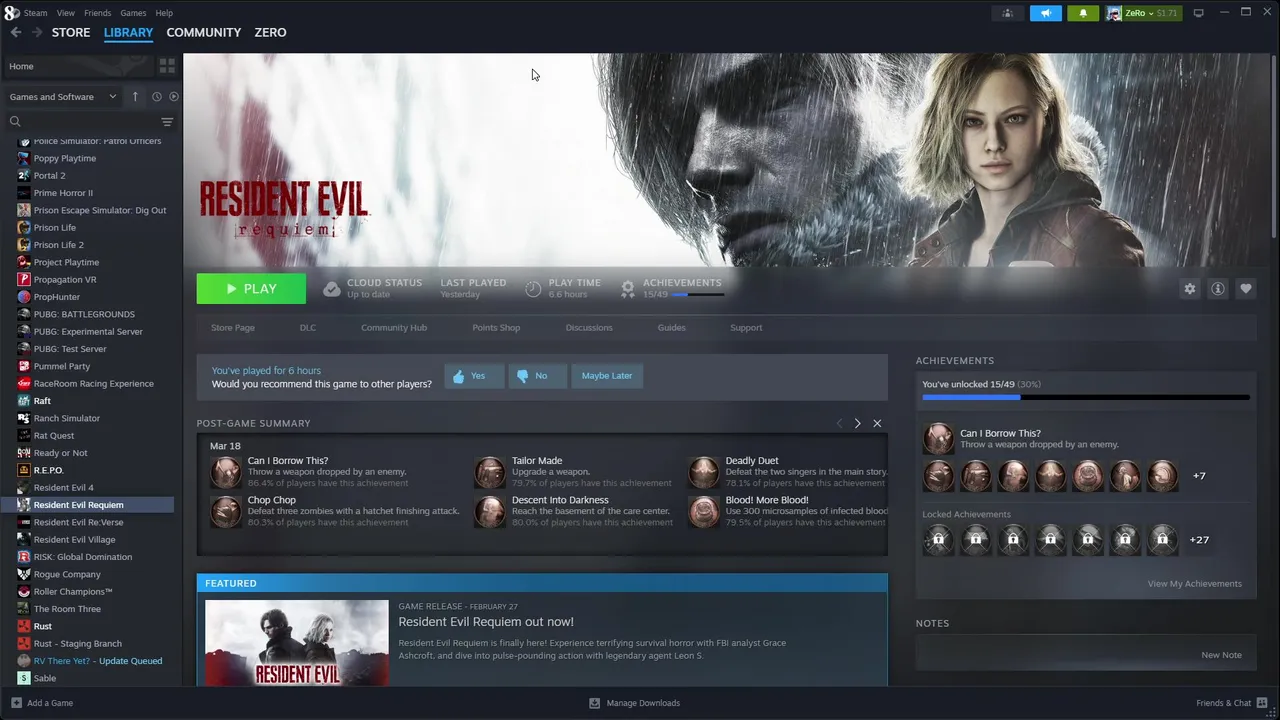This screenshot has height=720, width=1280.
Task: Click the small achievements progress bar under 15/49
Action: [x=697, y=295]
